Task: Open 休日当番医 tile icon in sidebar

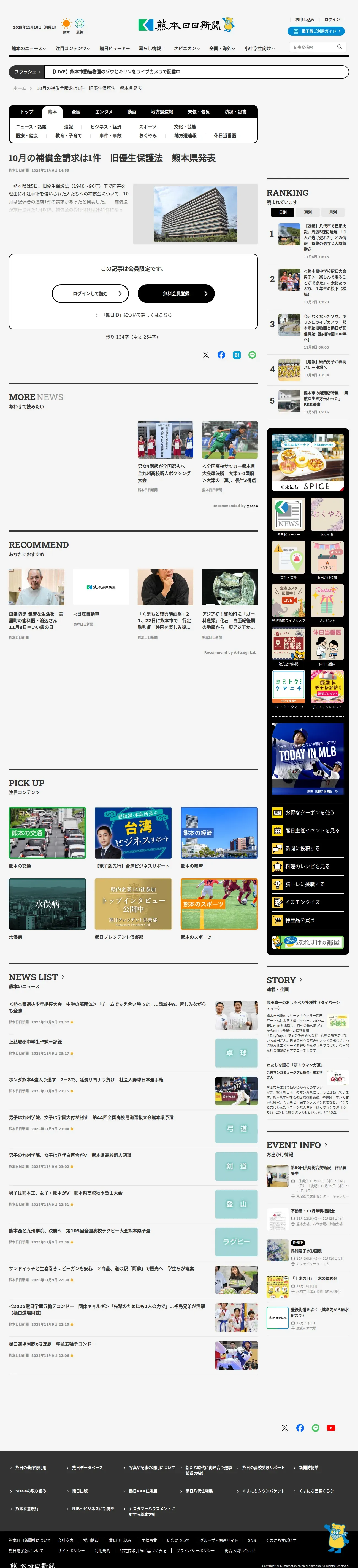Action: (327, 644)
